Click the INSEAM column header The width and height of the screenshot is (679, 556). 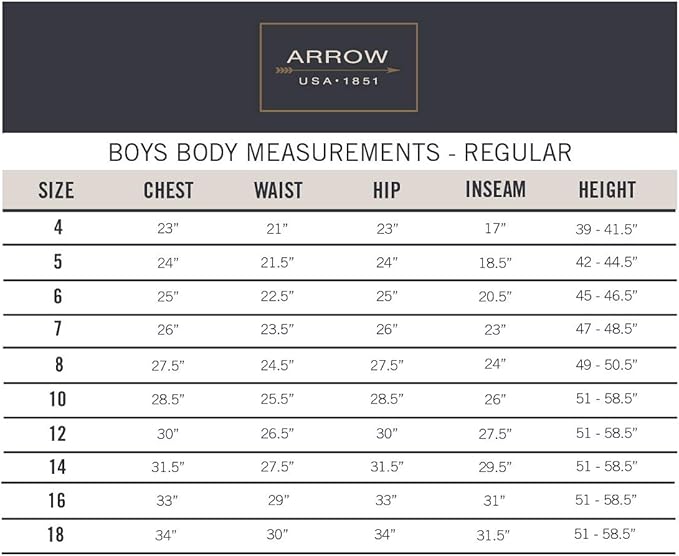click(496, 190)
